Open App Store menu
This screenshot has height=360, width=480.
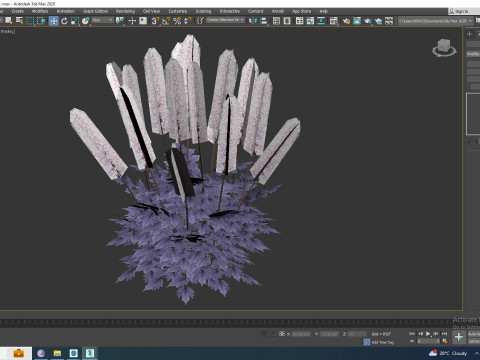tap(301, 11)
